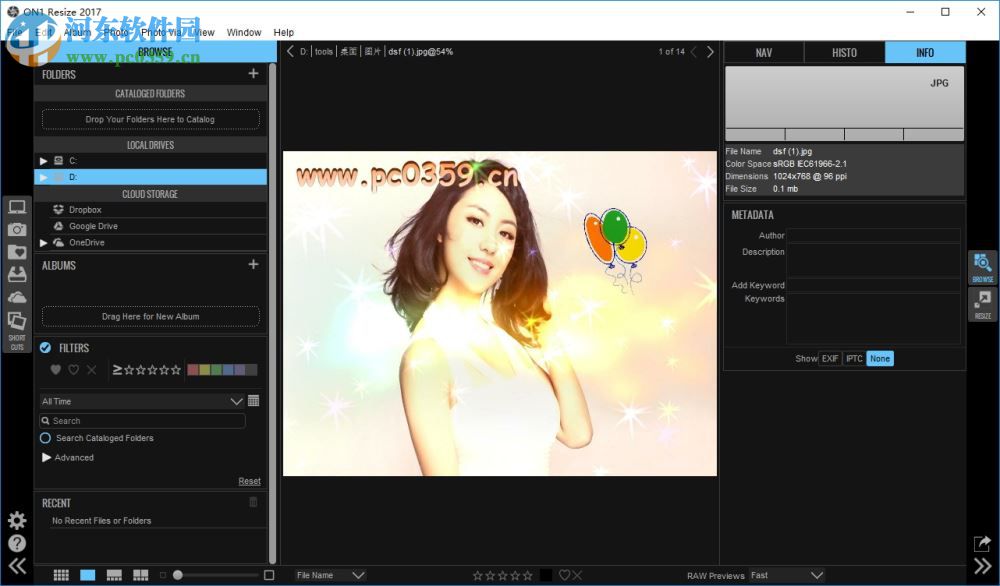Open the All Time filter dropdown
The height and width of the screenshot is (586, 1000).
(x=140, y=400)
